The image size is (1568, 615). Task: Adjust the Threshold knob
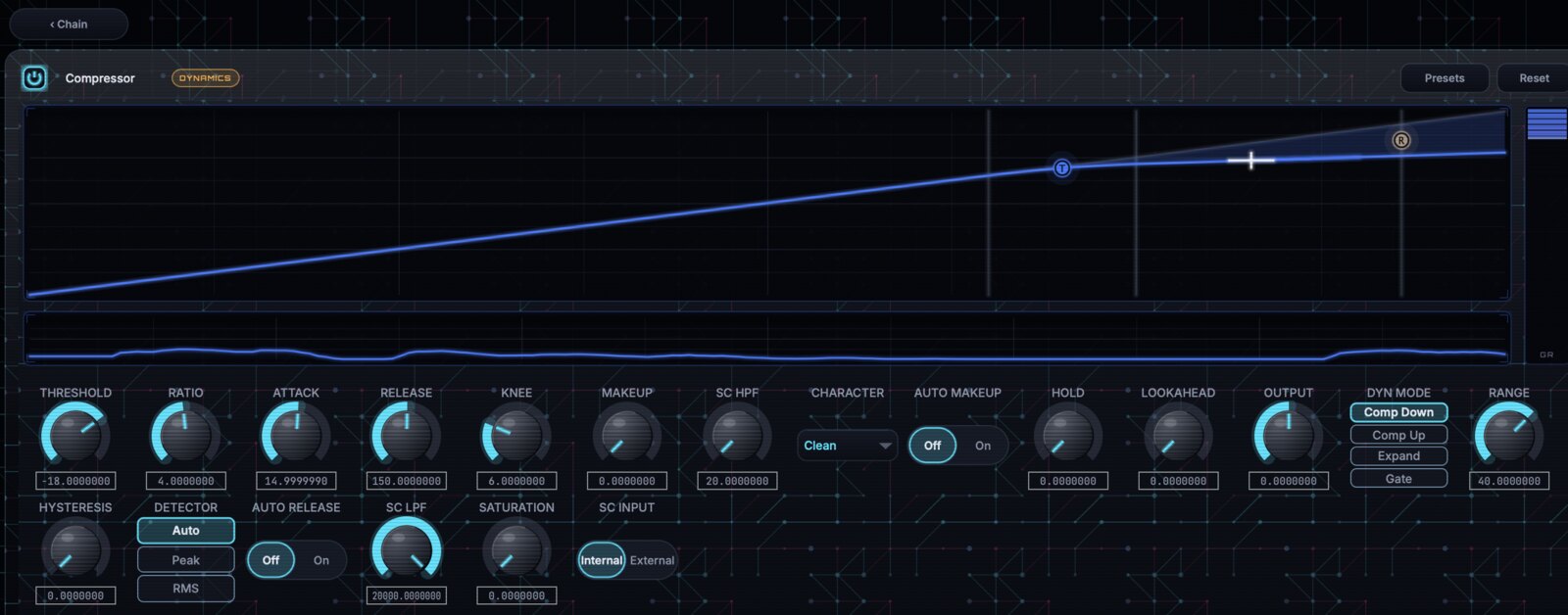75,435
